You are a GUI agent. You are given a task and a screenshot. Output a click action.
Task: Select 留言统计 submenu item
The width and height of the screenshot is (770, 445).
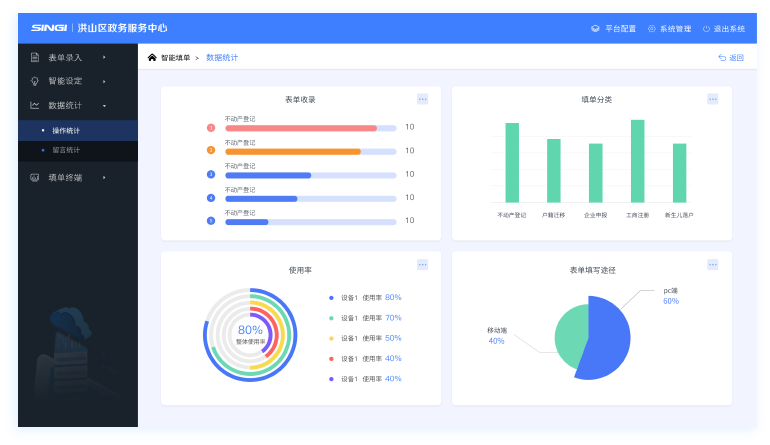[x=66, y=150]
